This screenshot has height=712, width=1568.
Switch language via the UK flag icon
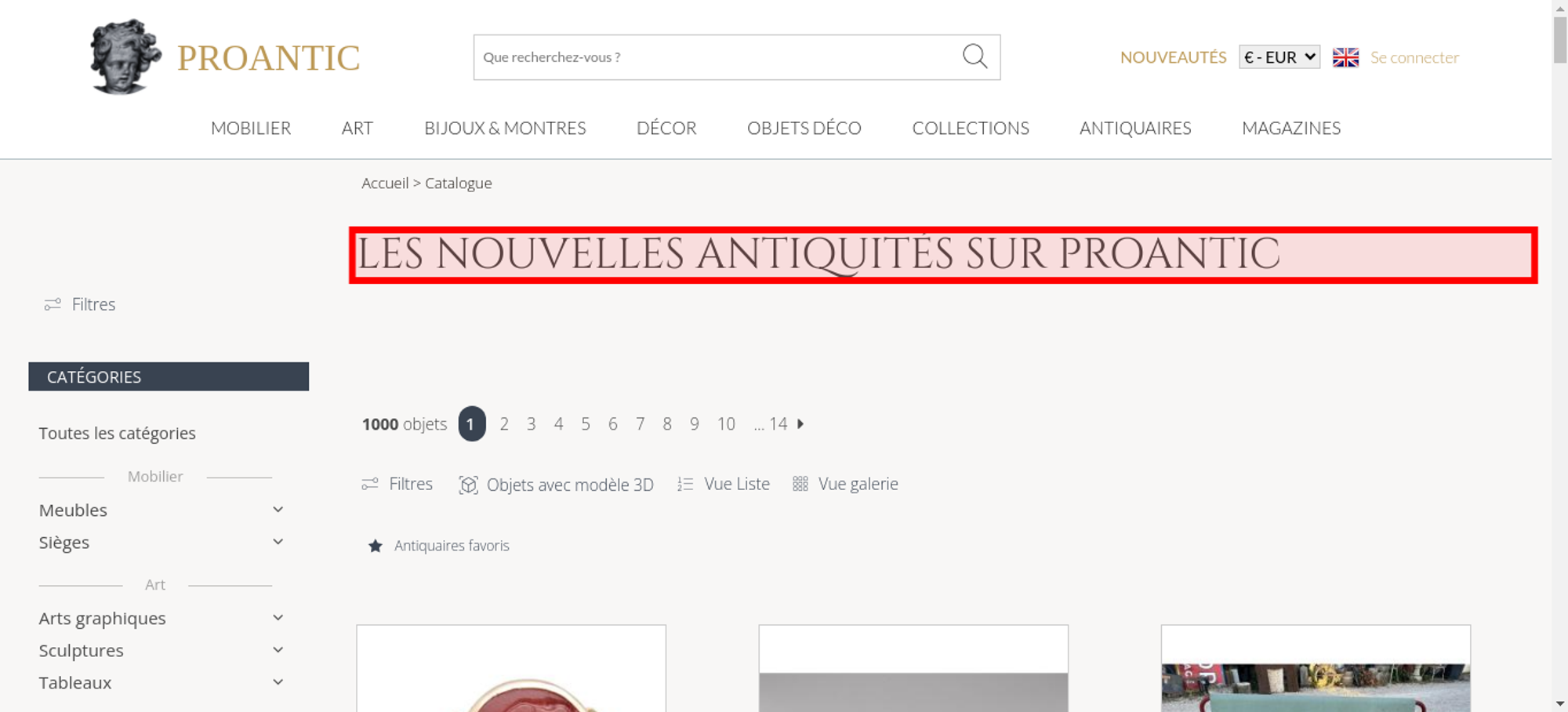pos(1345,57)
